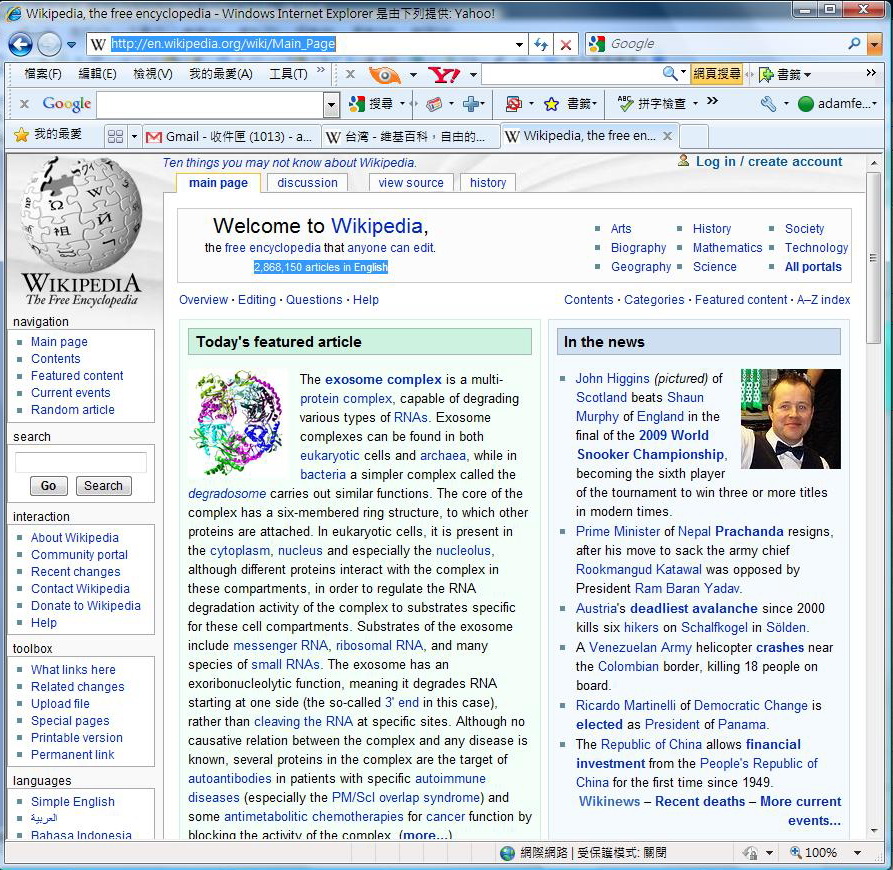Expand the address bar history dropdown
The width and height of the screenshot is (893, 870).
(519, 44)
